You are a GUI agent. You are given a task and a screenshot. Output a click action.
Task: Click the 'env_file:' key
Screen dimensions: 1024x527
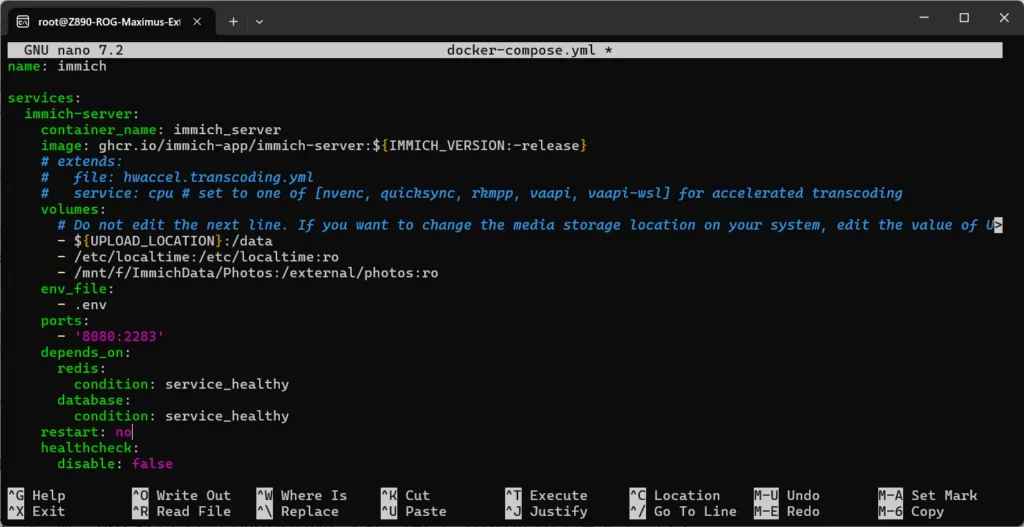(x=77, y=289)
